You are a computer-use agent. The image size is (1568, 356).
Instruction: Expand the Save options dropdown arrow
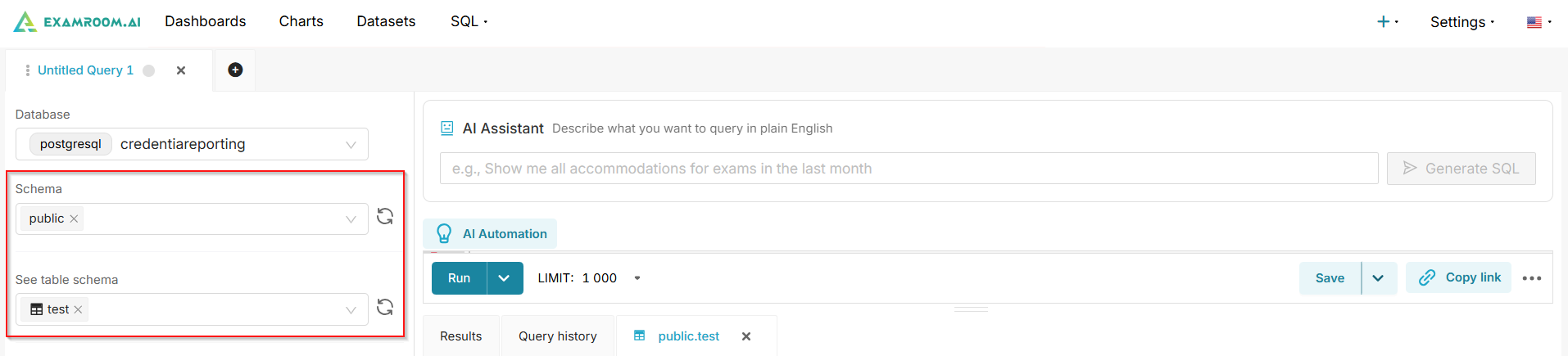pos(1378,278)
